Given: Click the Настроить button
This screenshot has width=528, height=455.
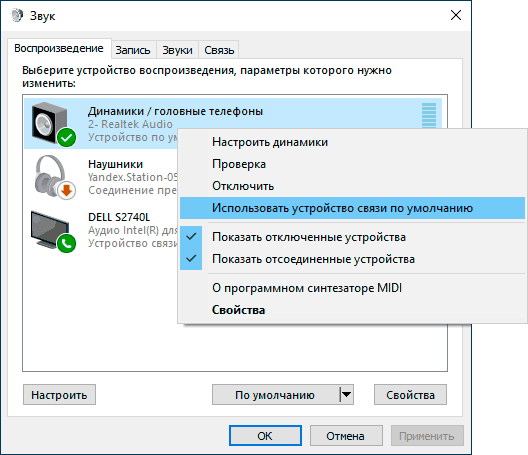Looking at the screenshot, I should (x=59, y=395).
